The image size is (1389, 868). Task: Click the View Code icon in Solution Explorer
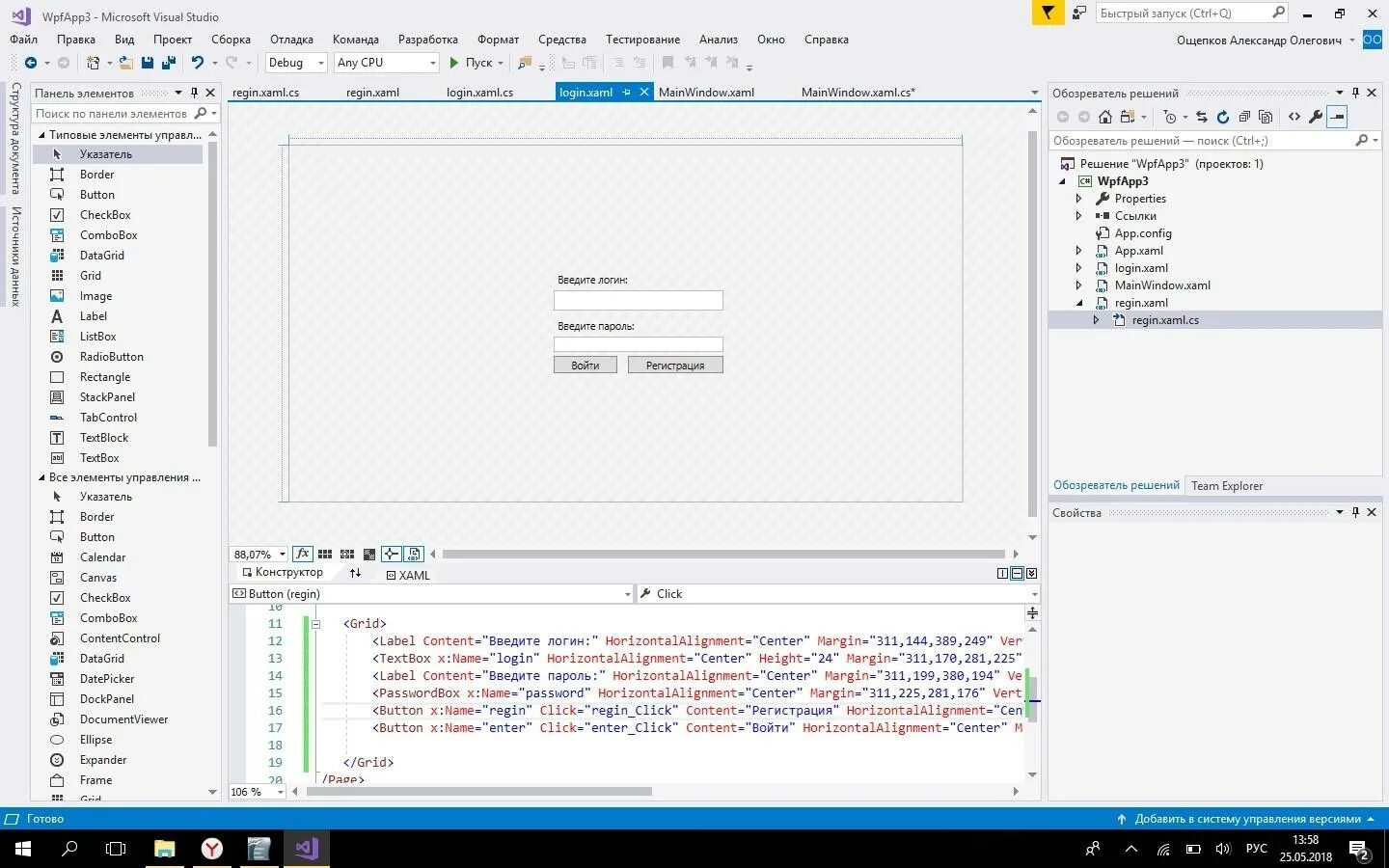[x=1294, y=117]
